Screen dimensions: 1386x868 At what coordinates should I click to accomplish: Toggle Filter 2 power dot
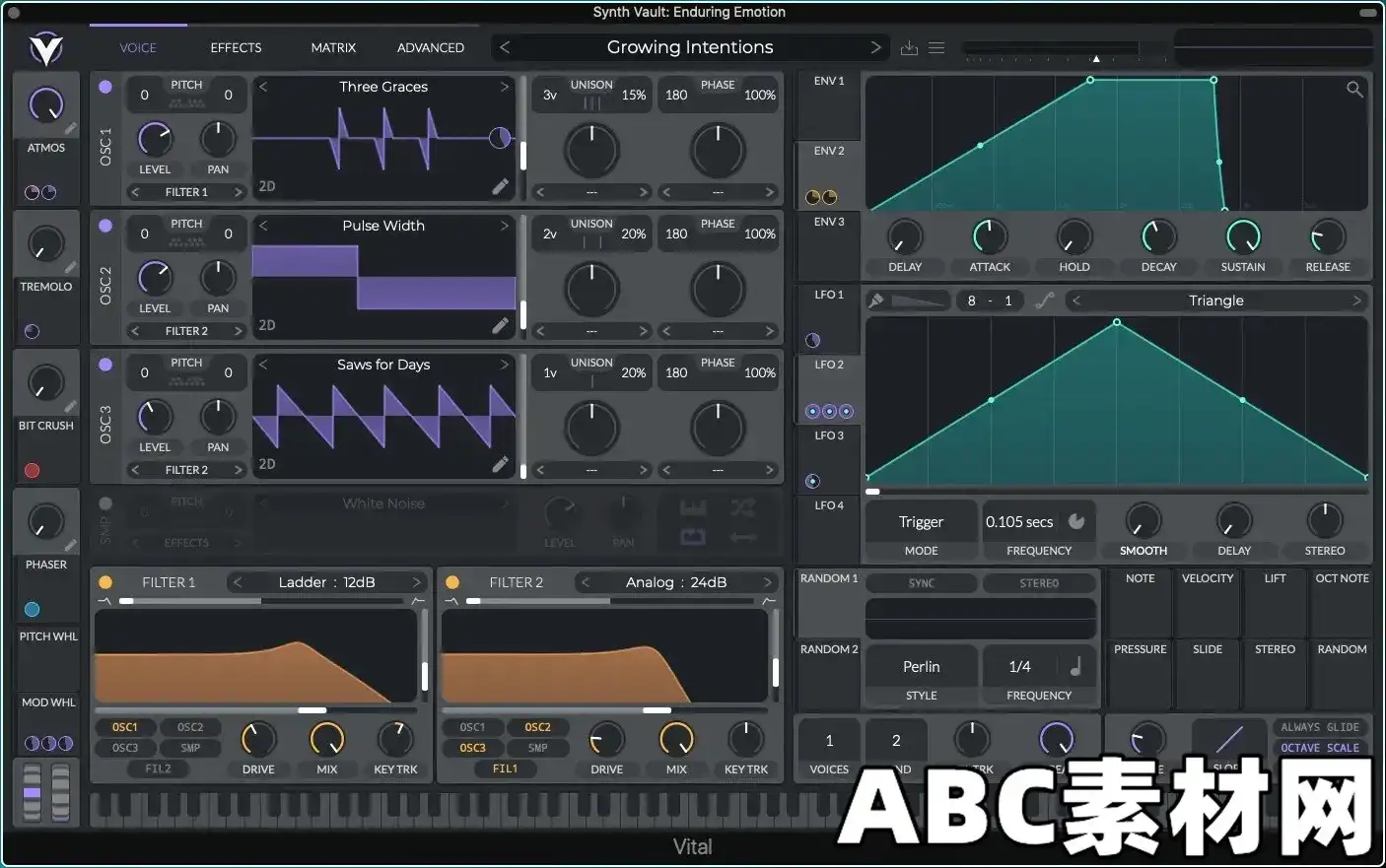(x=452, y=582)
